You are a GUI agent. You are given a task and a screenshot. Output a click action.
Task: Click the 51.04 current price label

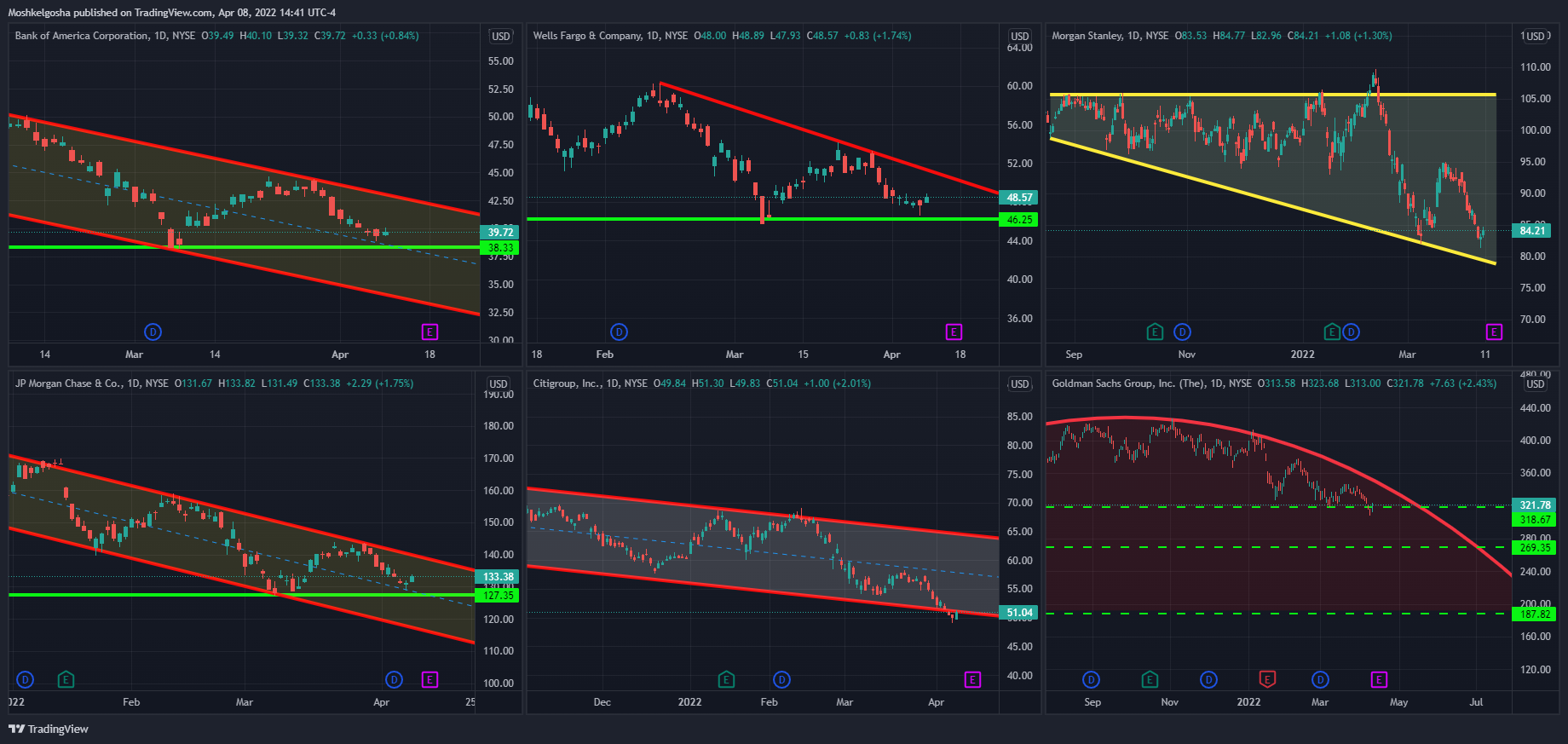coord(1018,613)
